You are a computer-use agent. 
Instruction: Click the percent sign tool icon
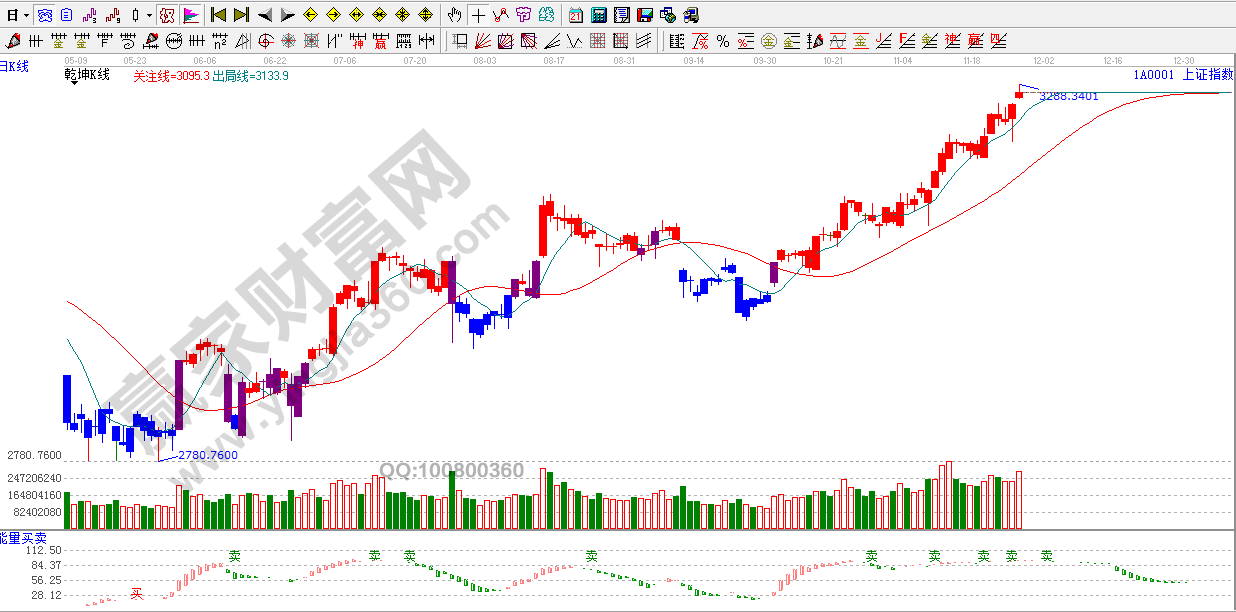(722, 41)
